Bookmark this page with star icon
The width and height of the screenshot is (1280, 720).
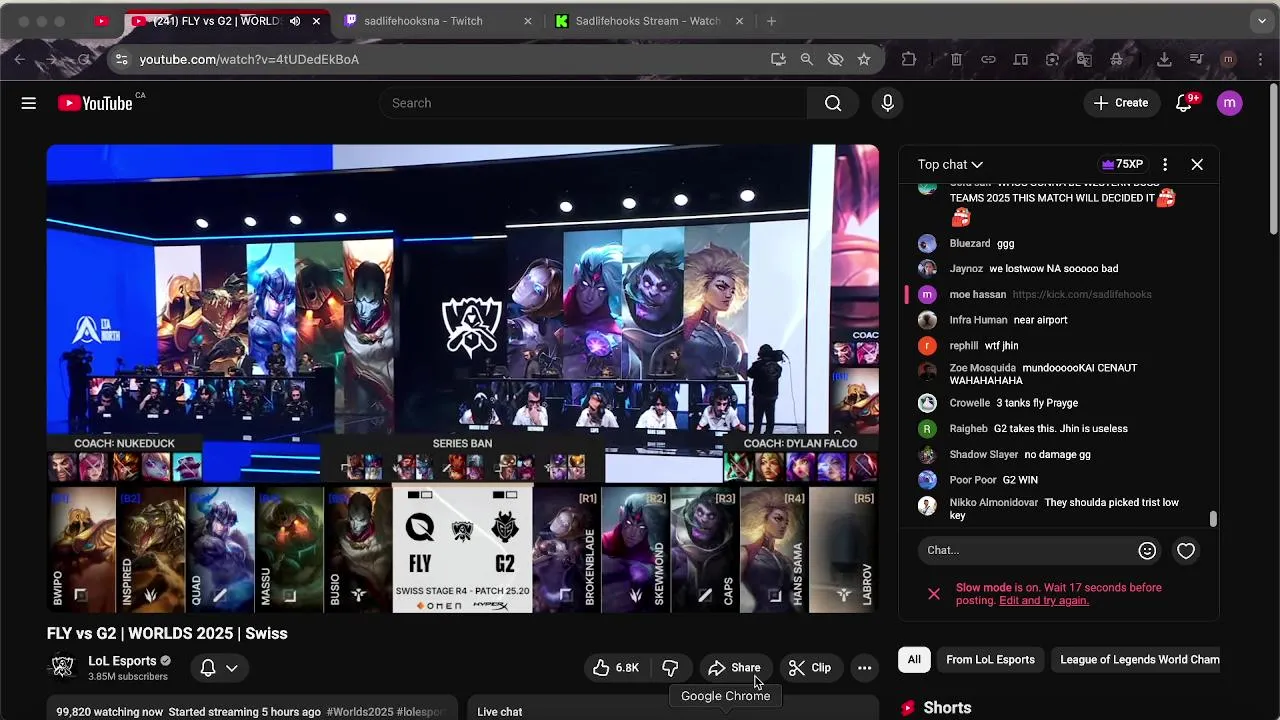[x=864, y=60]
